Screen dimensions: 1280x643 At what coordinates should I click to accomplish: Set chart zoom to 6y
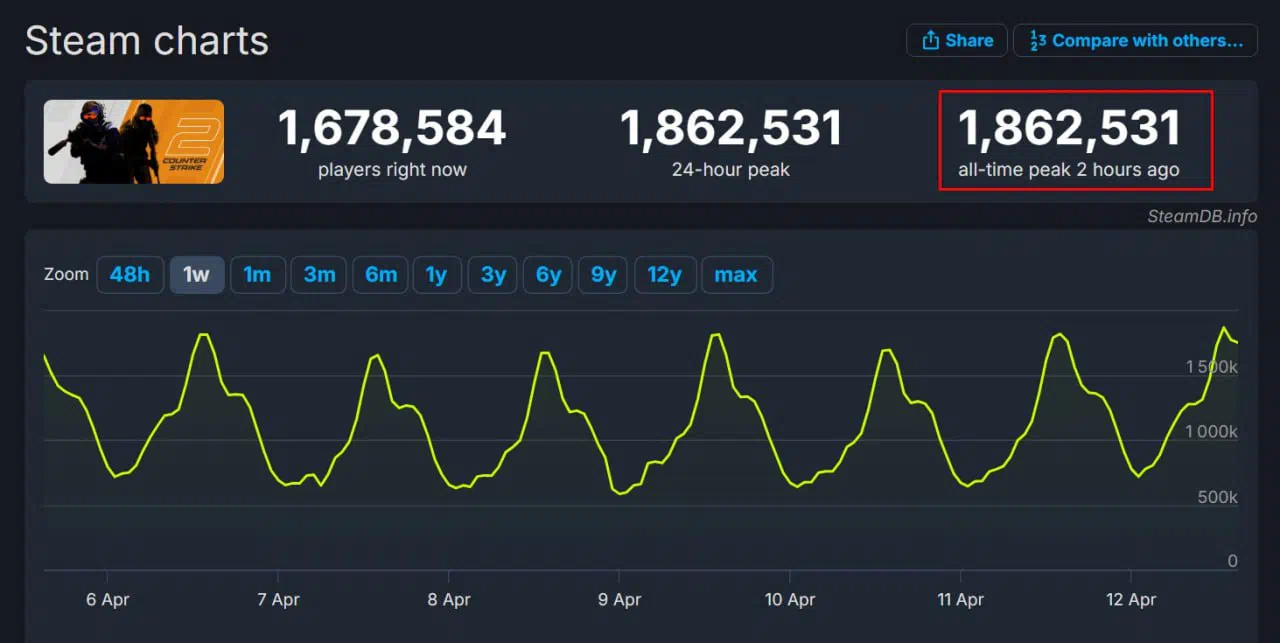548,275
